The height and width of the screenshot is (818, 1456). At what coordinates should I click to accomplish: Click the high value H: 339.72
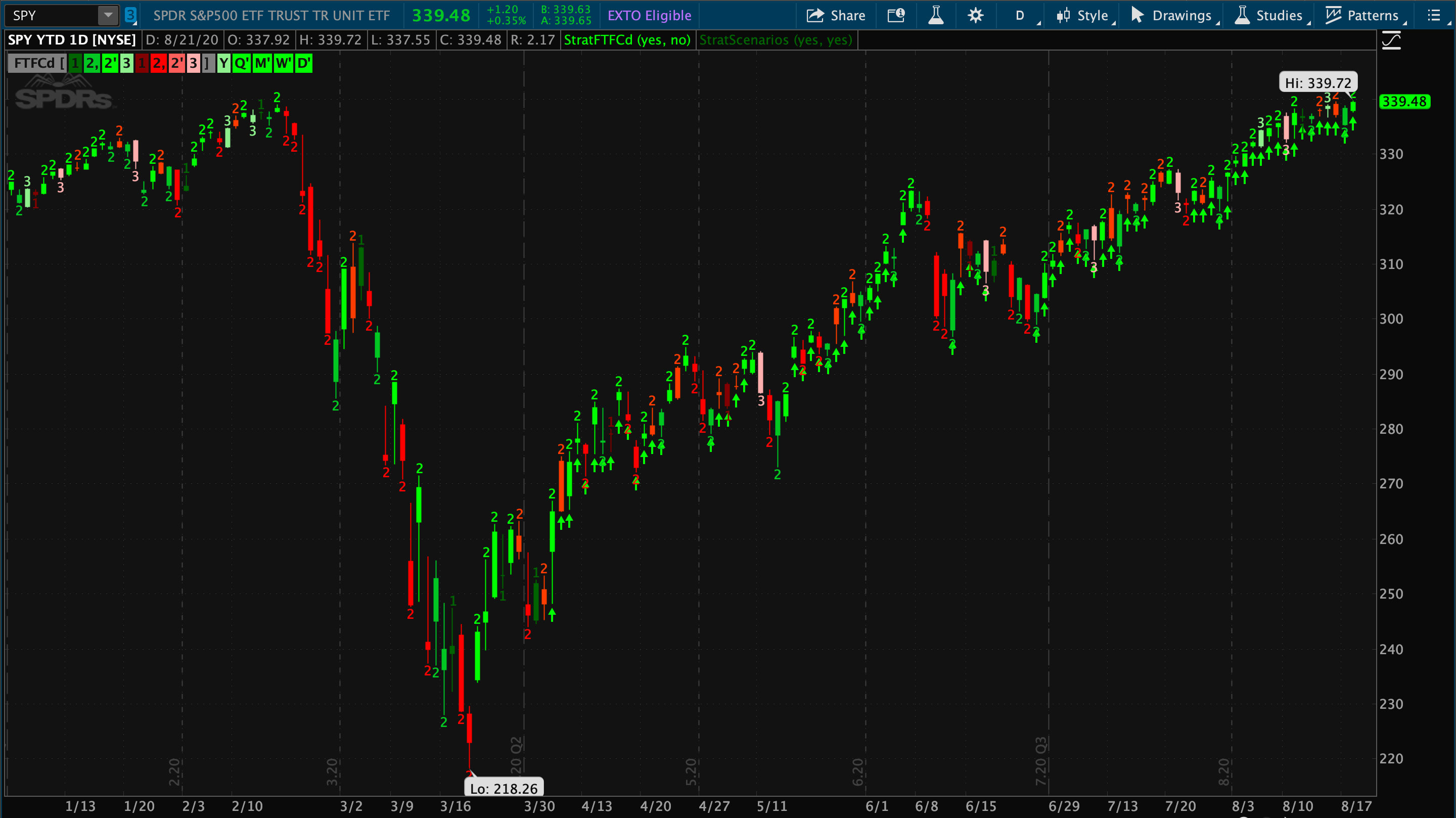pos(330,40)
